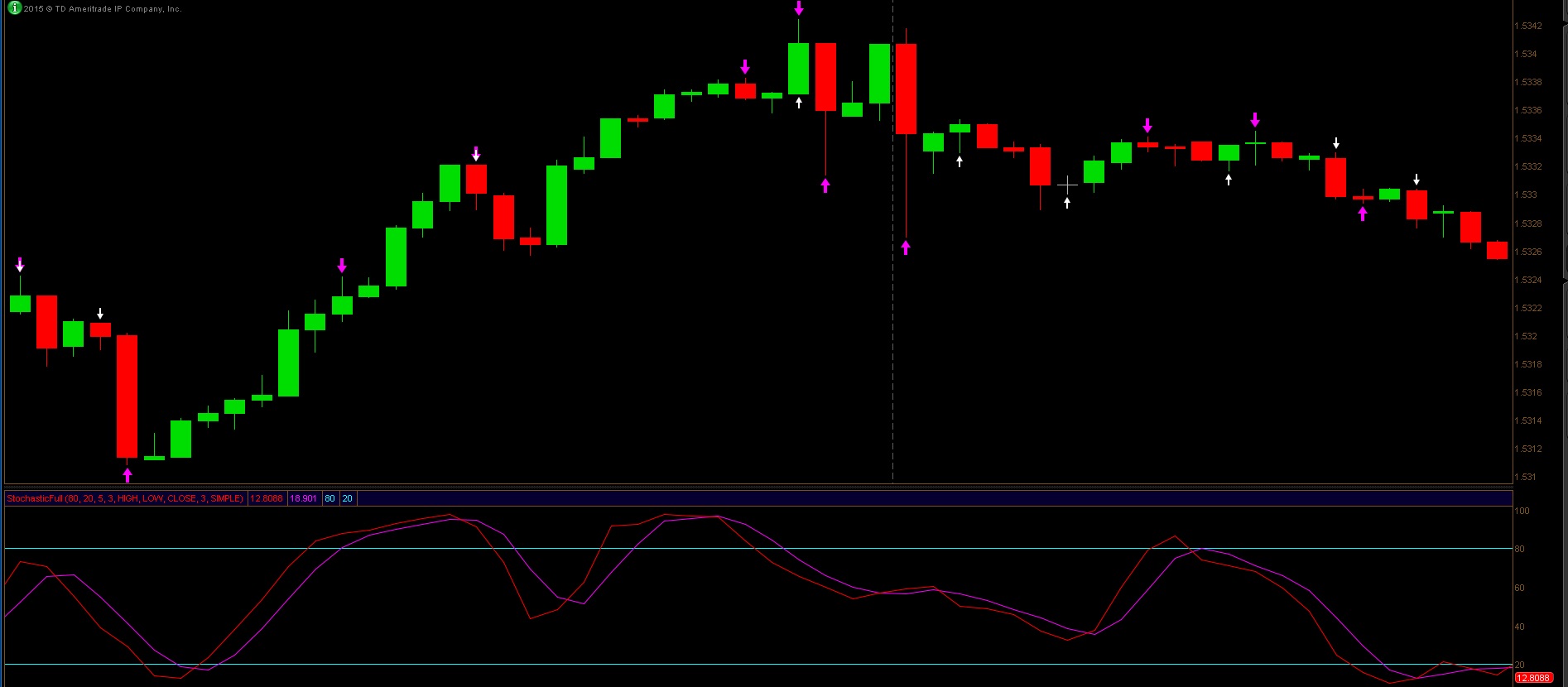Click the 1.5342 price axis label
Screen dimensions: 1568x687
[1527, 26]
